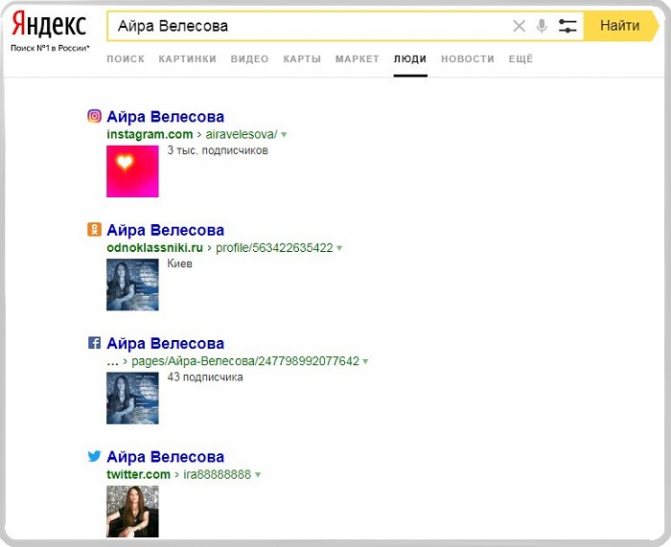Open the Ещё tab menu

click(x=521, y=59)
